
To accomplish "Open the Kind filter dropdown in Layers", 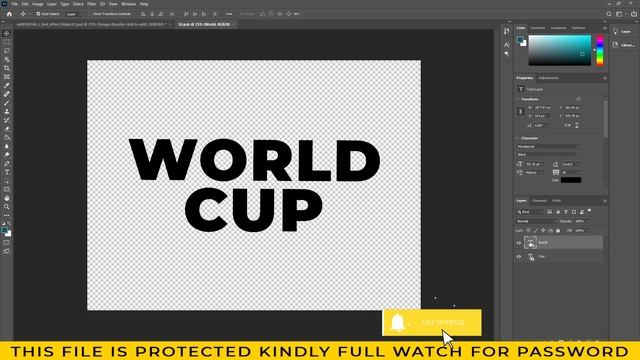I will [530, 212].
